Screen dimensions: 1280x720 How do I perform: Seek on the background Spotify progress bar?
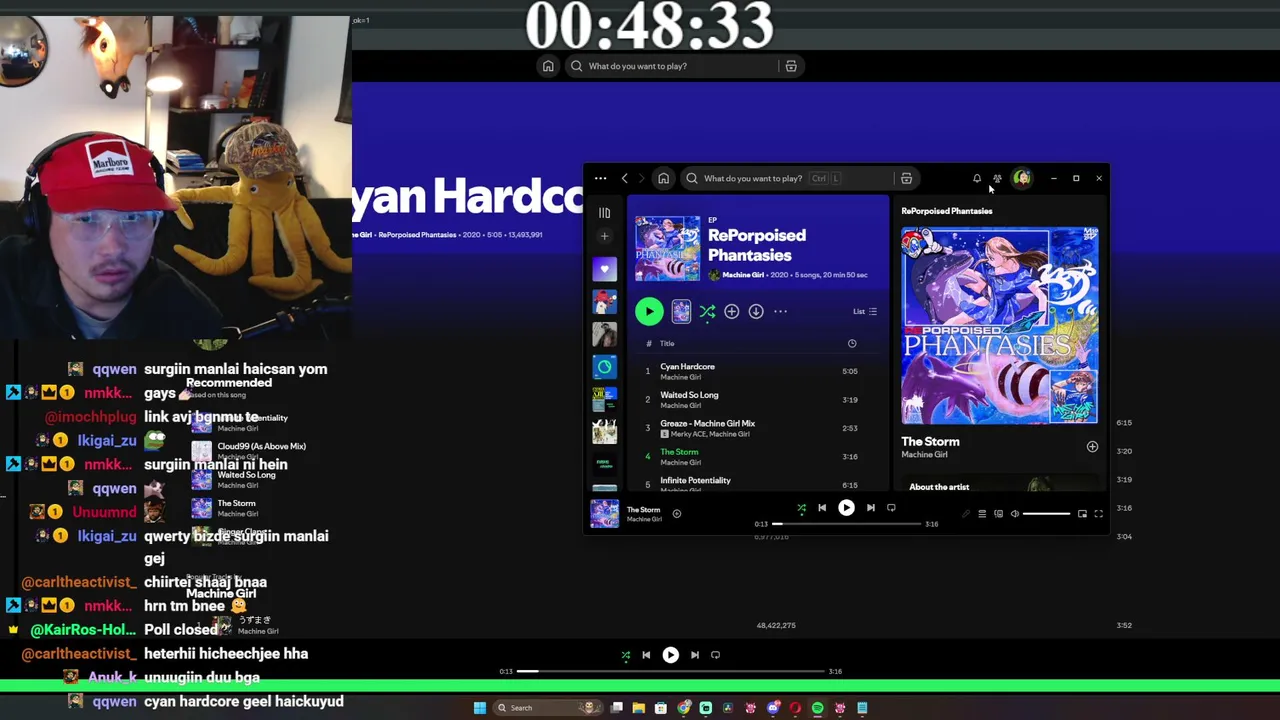click(671, 672)
